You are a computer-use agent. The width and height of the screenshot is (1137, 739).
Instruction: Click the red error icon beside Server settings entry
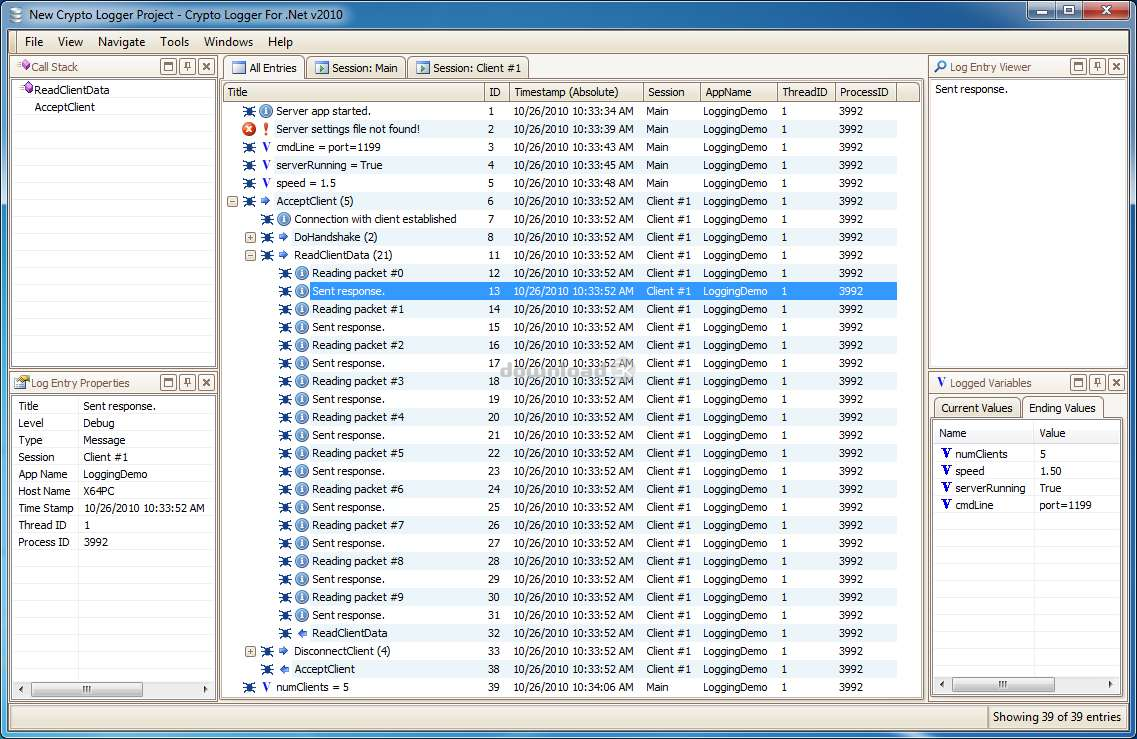point(249,129)
